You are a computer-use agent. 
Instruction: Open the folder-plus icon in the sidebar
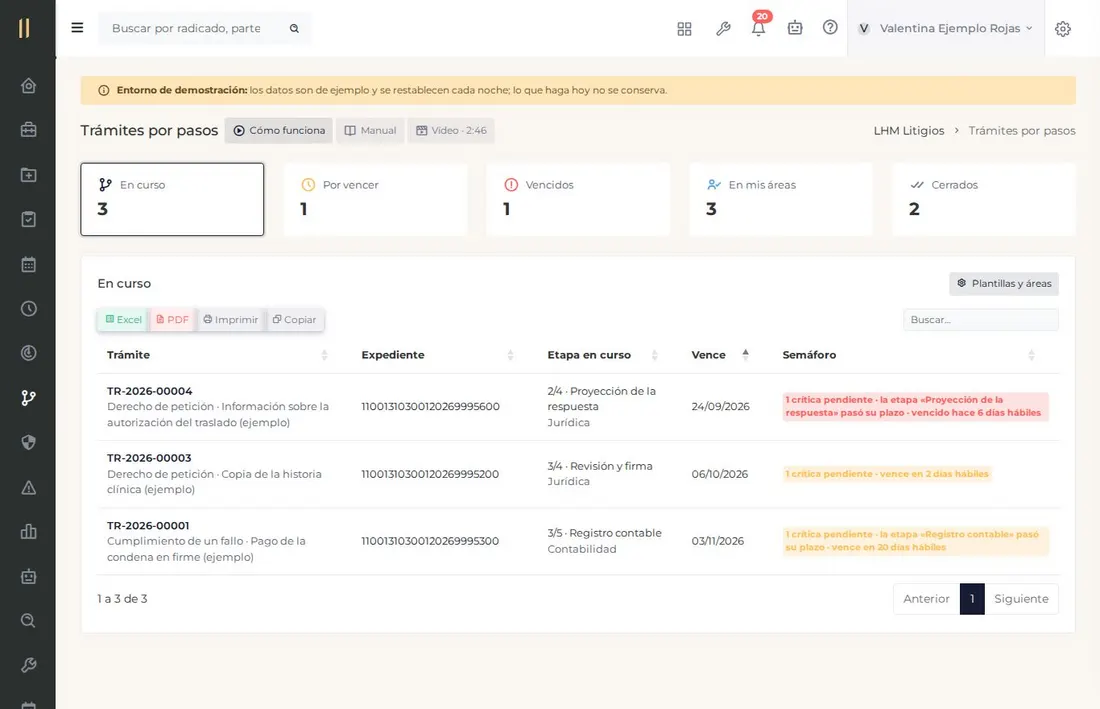coord(28,175)
